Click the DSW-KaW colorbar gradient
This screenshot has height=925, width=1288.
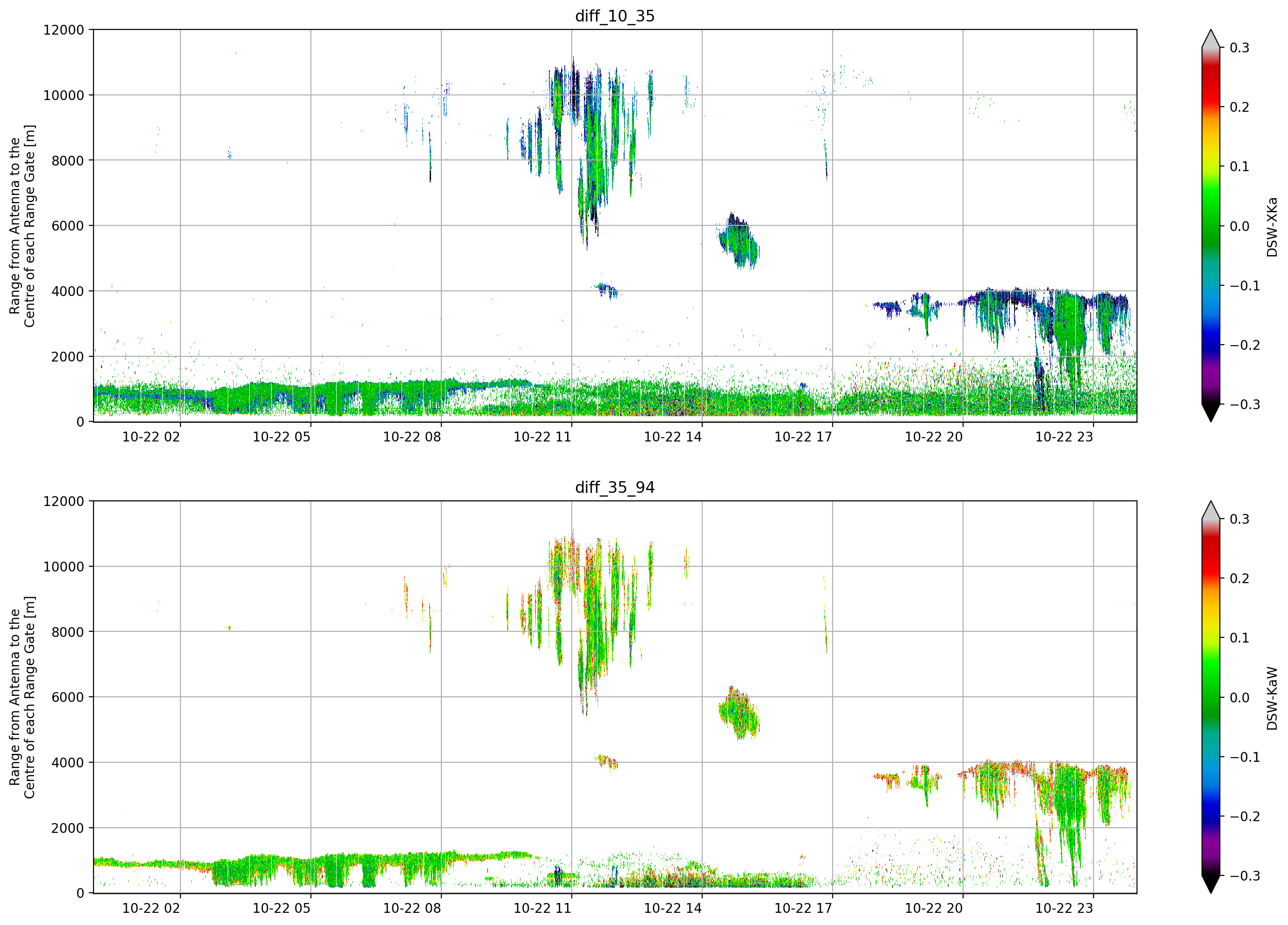click(1211, 697)
